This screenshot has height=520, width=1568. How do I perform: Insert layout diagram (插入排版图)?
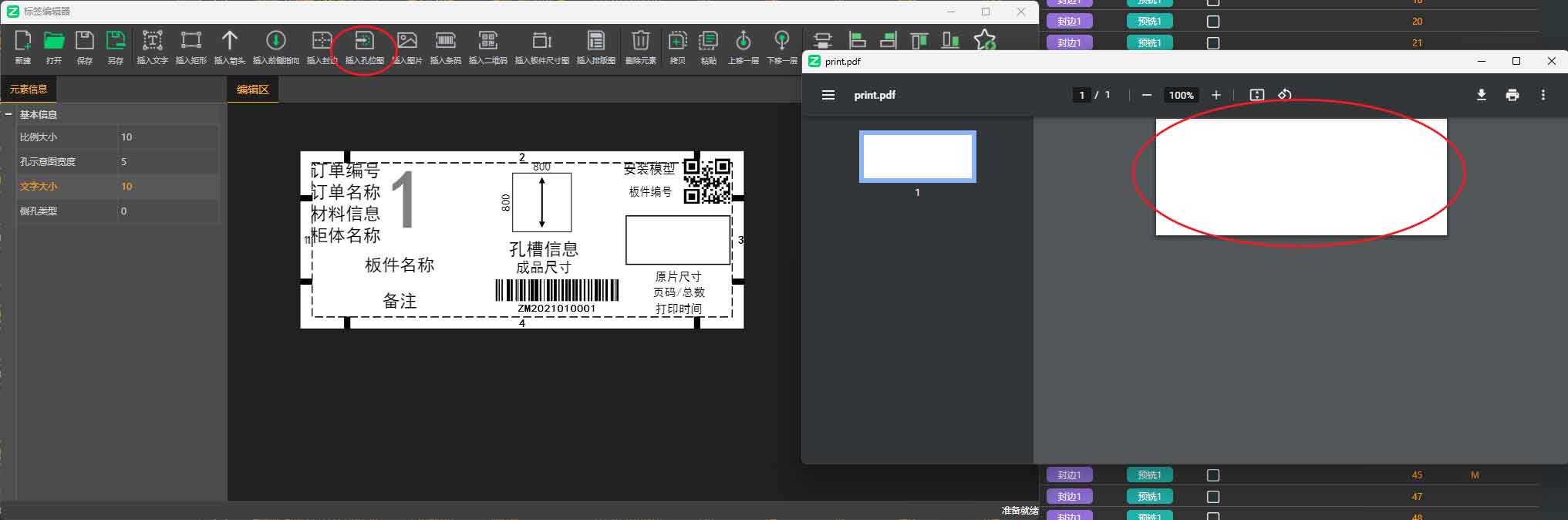[596, 46]
